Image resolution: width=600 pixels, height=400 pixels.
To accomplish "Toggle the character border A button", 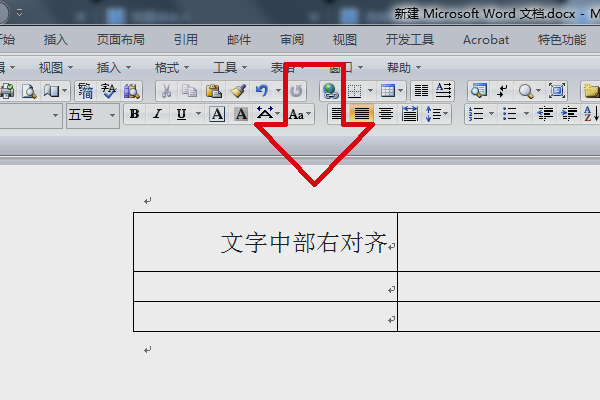I will coord(217,114).
